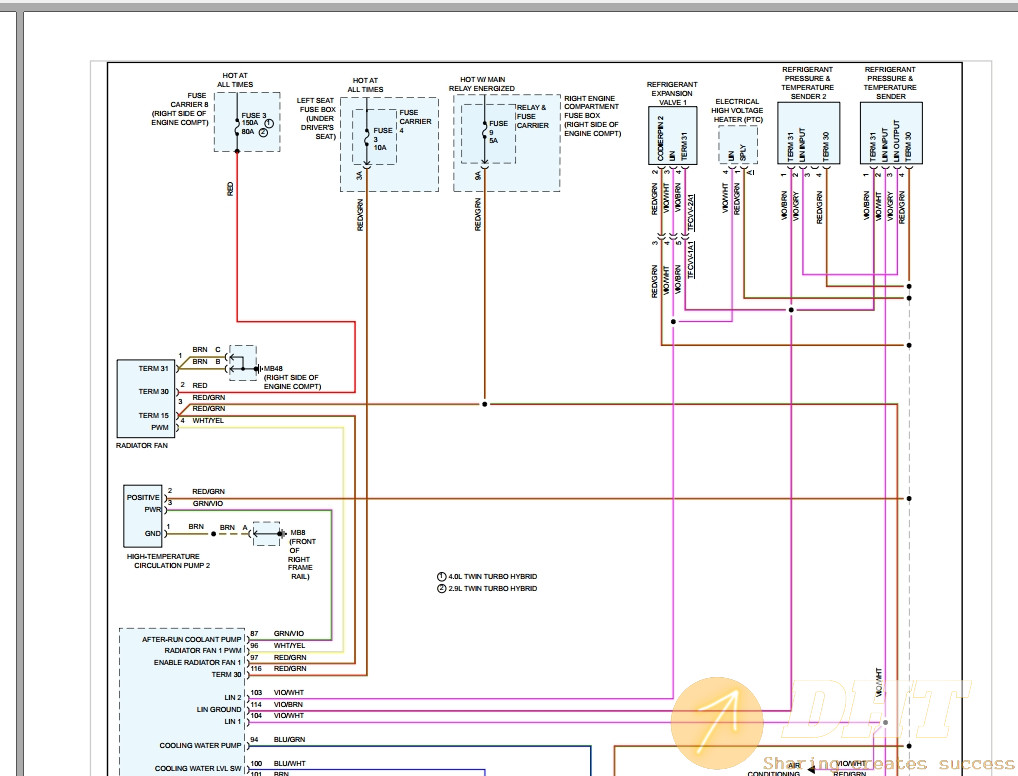
Task: Click the "2.9L TWIN TURBO HYBRID" legend note
Action: (493, 588)
